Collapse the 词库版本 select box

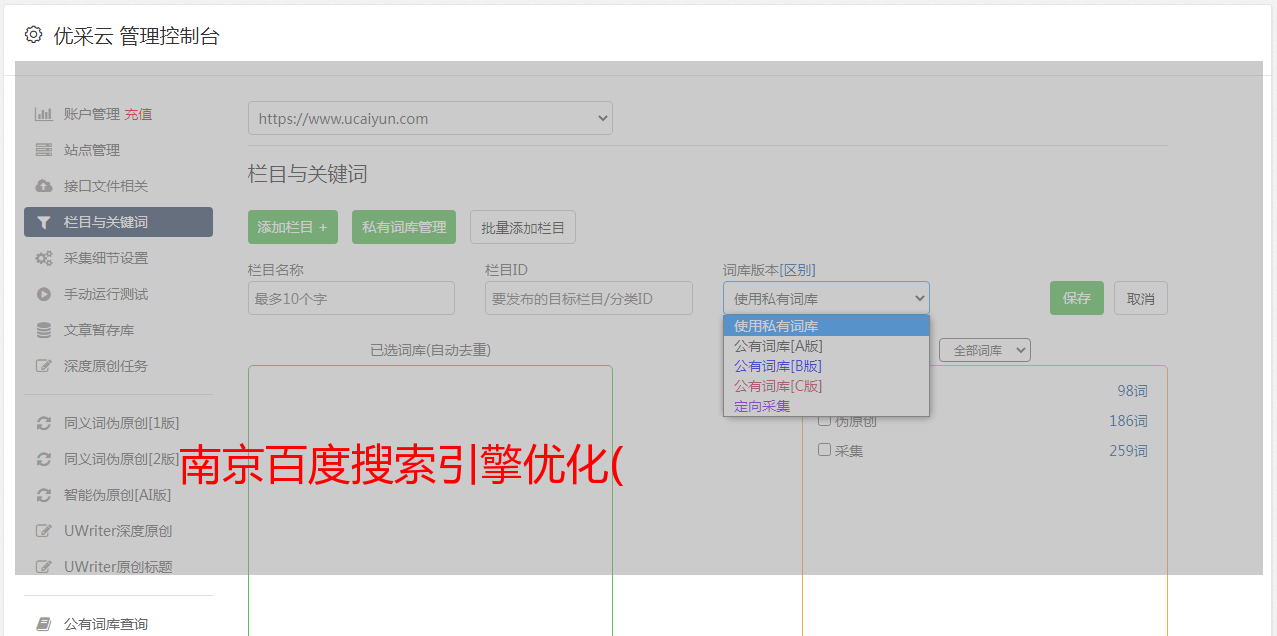pyautogui.click(x=826, y=298)
